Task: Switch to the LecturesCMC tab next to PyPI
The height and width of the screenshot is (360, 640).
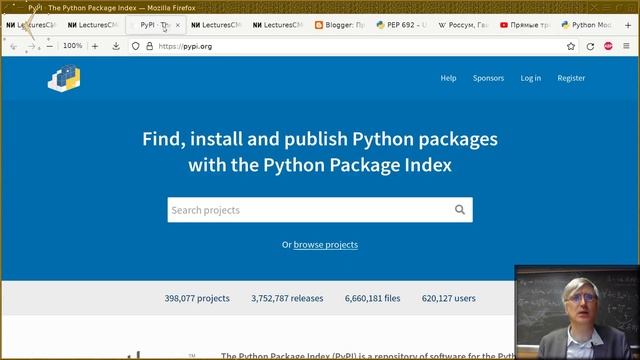Action: [x=216, y=25]
